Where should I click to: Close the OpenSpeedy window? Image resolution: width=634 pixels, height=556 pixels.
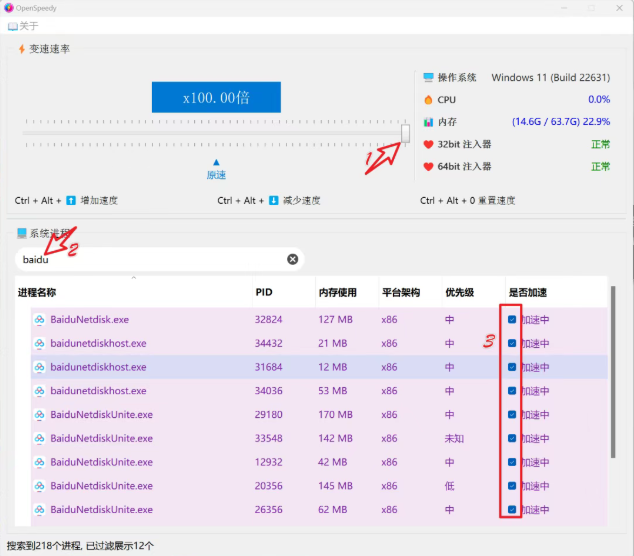(x=619, y=8)
